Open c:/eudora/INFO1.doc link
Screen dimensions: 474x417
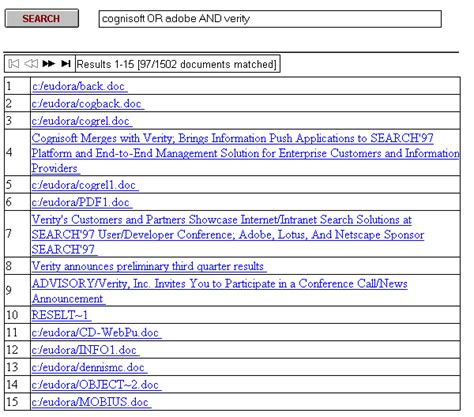[x=85, y=350]
